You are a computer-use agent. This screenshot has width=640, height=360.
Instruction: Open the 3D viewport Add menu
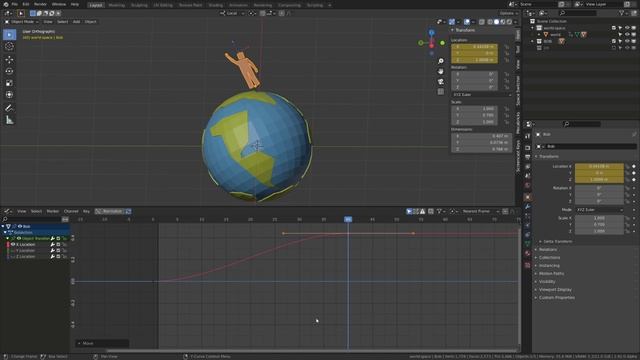coord(76,22)
